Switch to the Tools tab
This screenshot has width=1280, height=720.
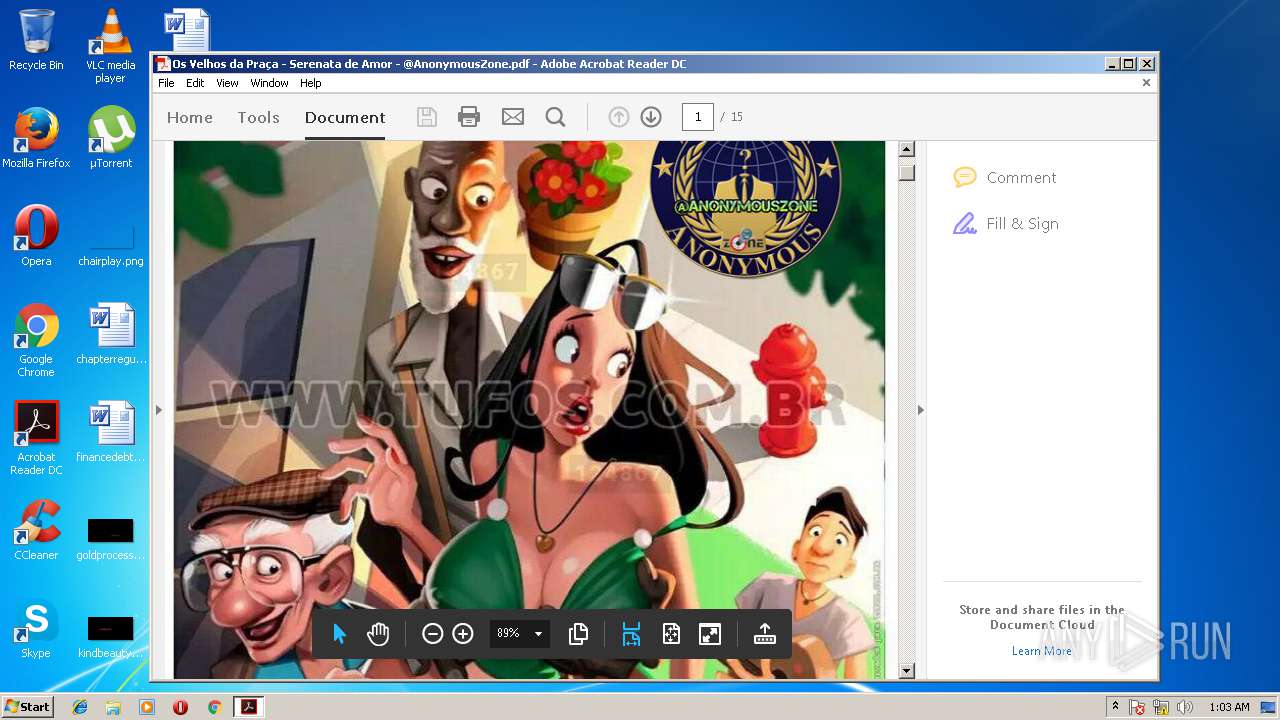pyautogui.click(x=258, y=117)
